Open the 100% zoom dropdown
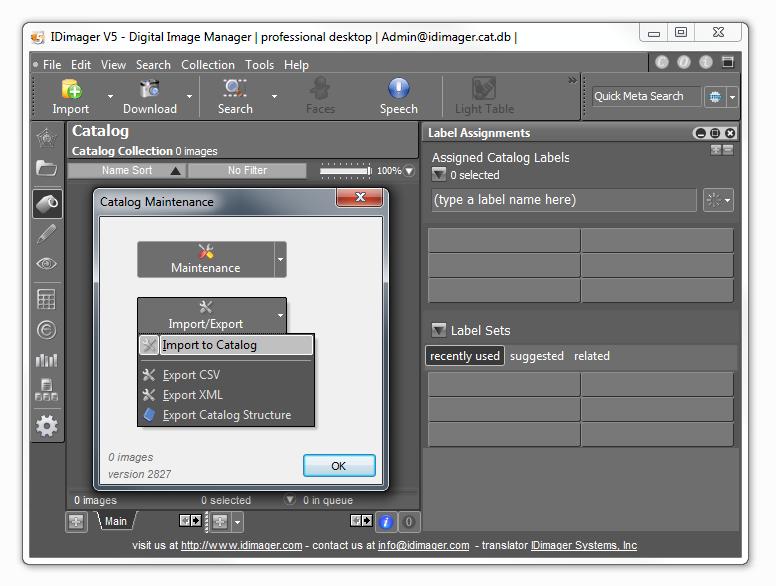Viewport: 776px width, 586px height. 408,171
